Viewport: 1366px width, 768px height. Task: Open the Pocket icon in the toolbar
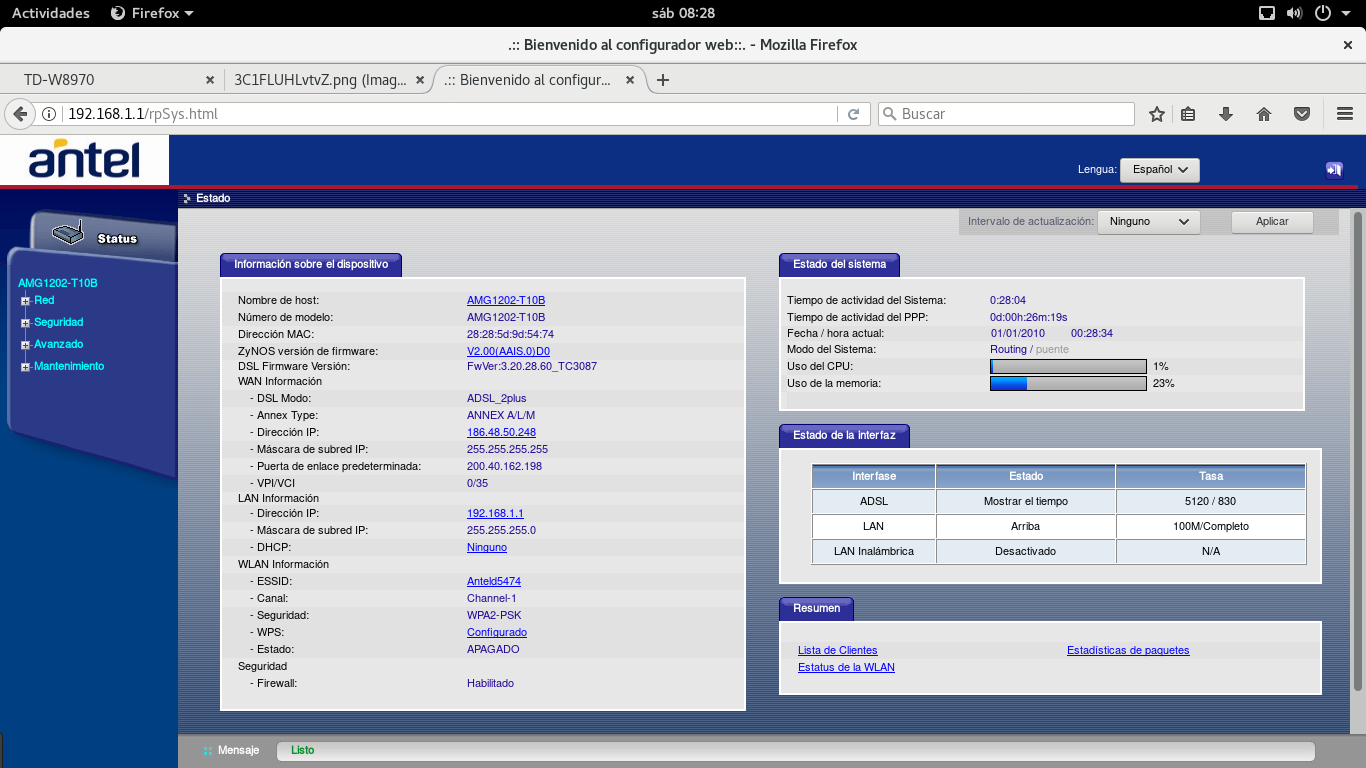[x=1302, y=114]
